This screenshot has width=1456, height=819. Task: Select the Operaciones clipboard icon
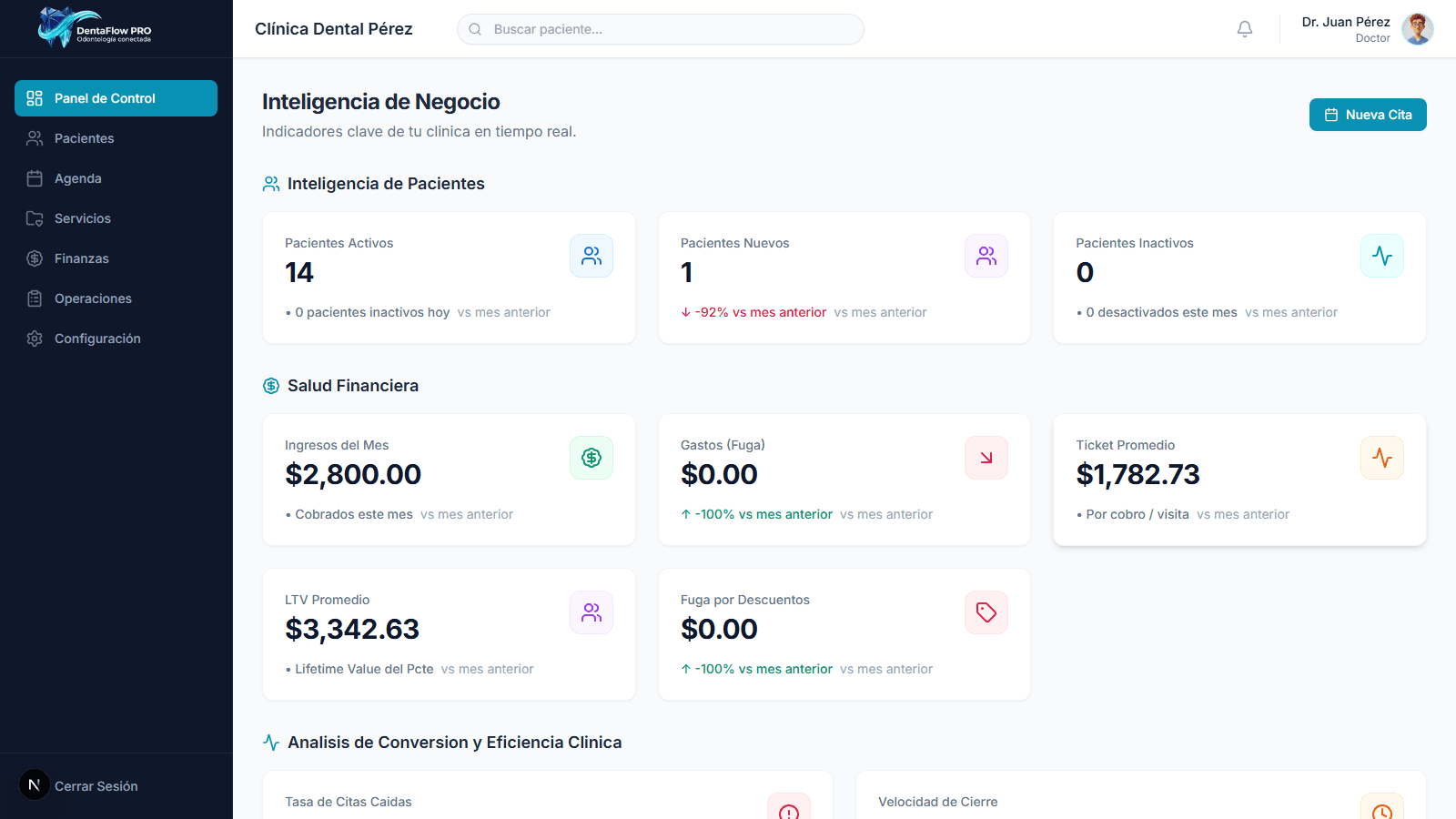tap(35, 298)
